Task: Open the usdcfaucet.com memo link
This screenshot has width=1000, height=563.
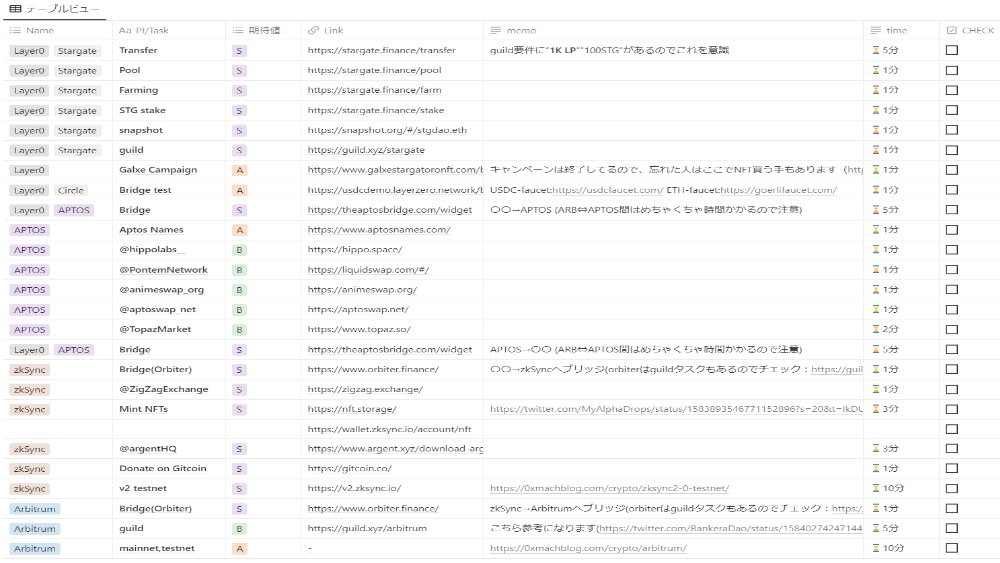Action: (x=607, y=190)
